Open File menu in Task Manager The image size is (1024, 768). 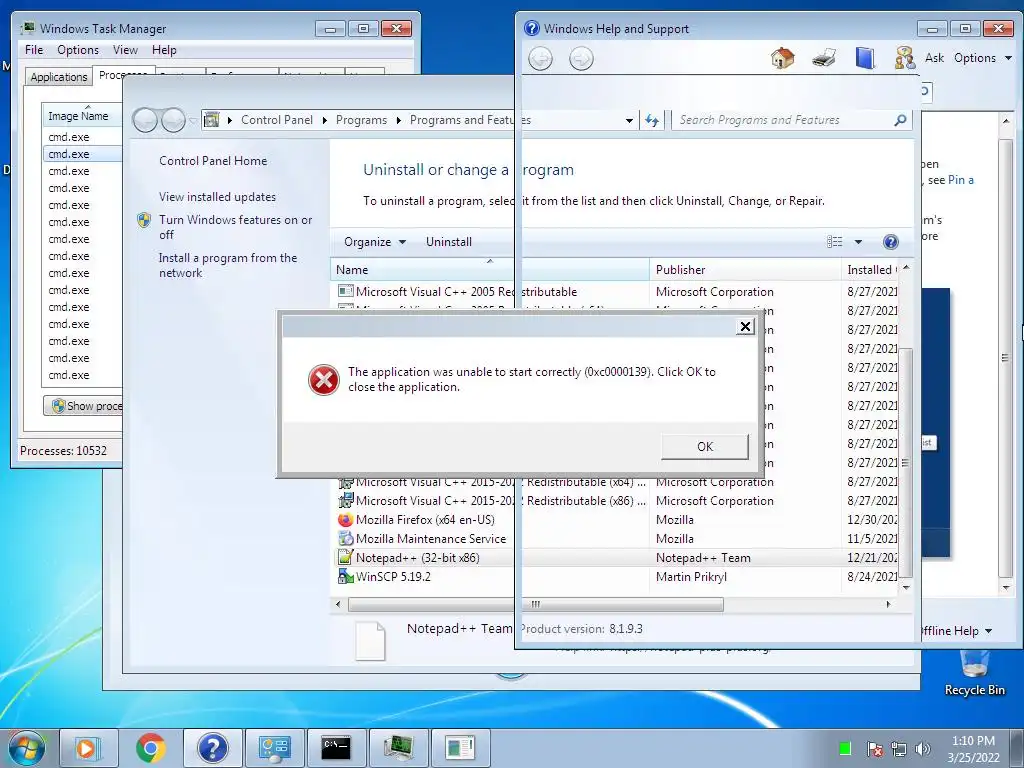(x=34, y=50)
